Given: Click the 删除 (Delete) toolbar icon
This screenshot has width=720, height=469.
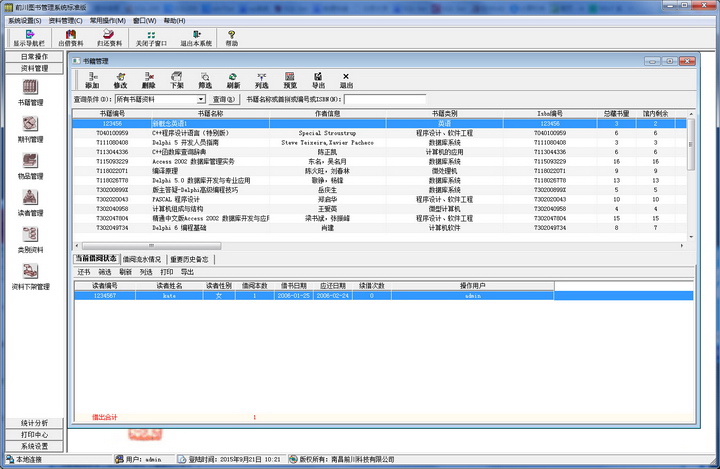Looking at the screenshot, I should click(x=148, y=80).
